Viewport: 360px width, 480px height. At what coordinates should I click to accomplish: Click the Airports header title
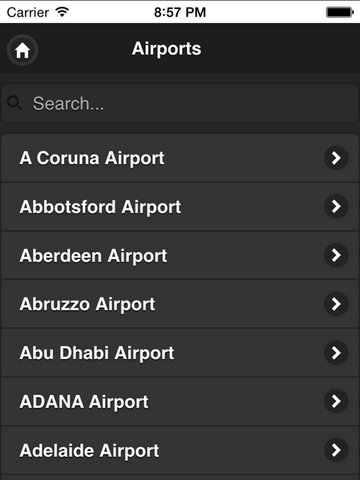point(167,49)
